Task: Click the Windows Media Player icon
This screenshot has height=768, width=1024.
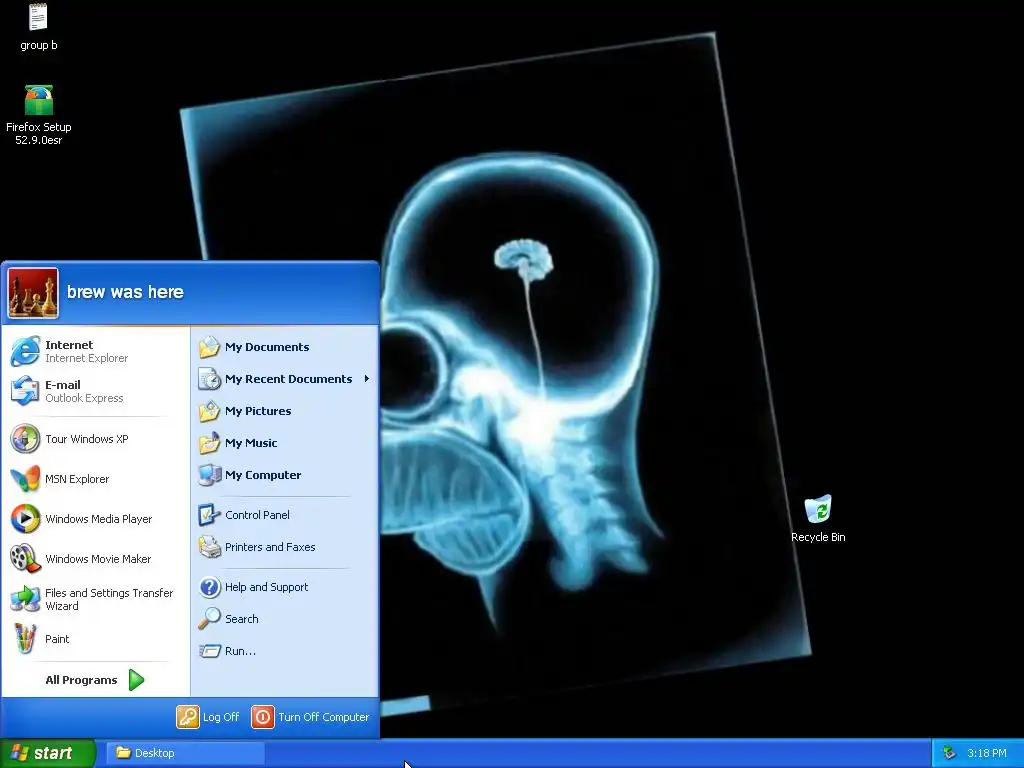Action: (25, 519)
